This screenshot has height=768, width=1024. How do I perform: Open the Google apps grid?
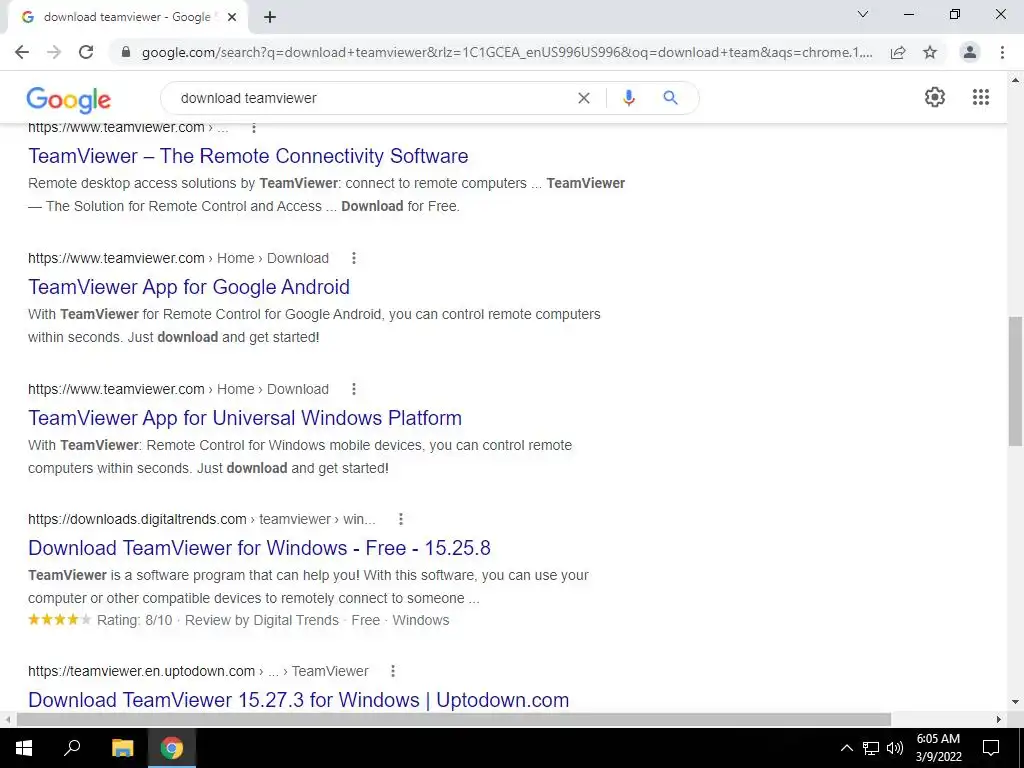(x=981, y=97)
